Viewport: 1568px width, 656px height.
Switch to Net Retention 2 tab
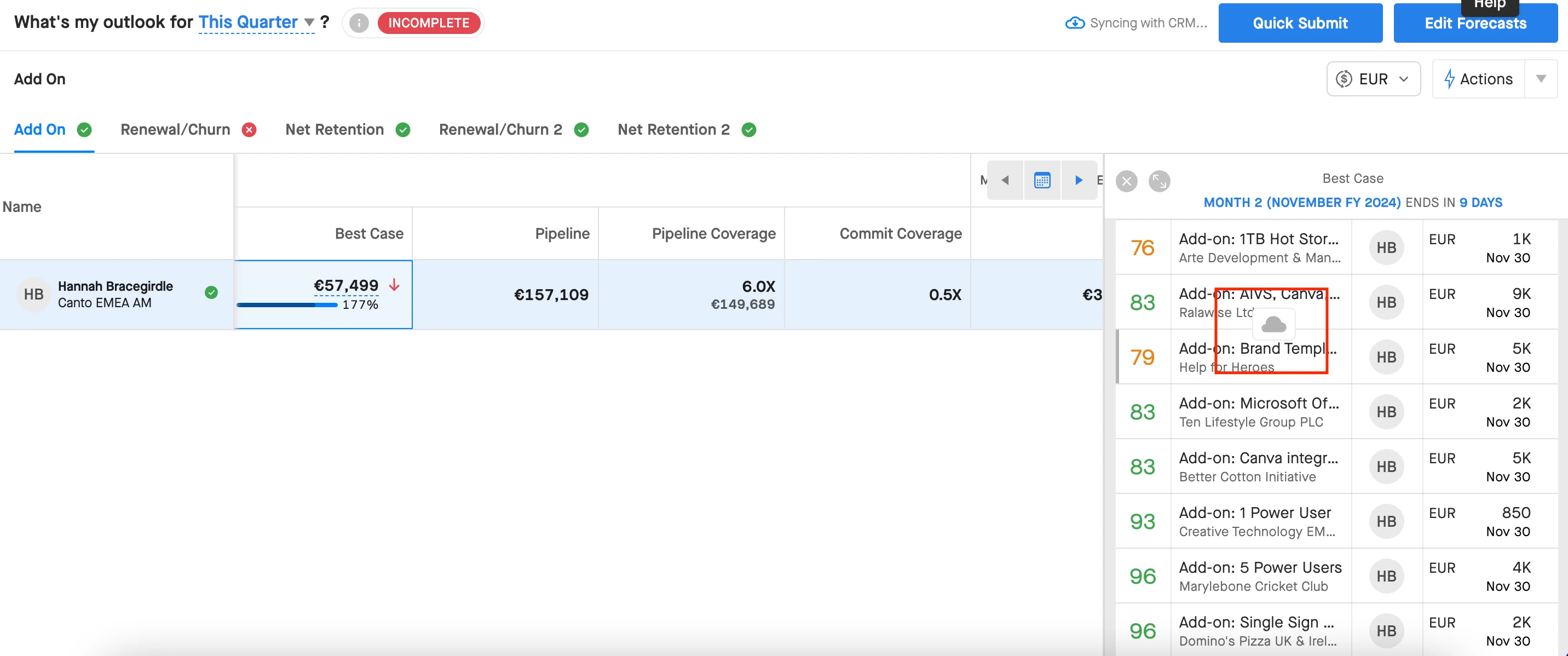[x=673, y=130]
